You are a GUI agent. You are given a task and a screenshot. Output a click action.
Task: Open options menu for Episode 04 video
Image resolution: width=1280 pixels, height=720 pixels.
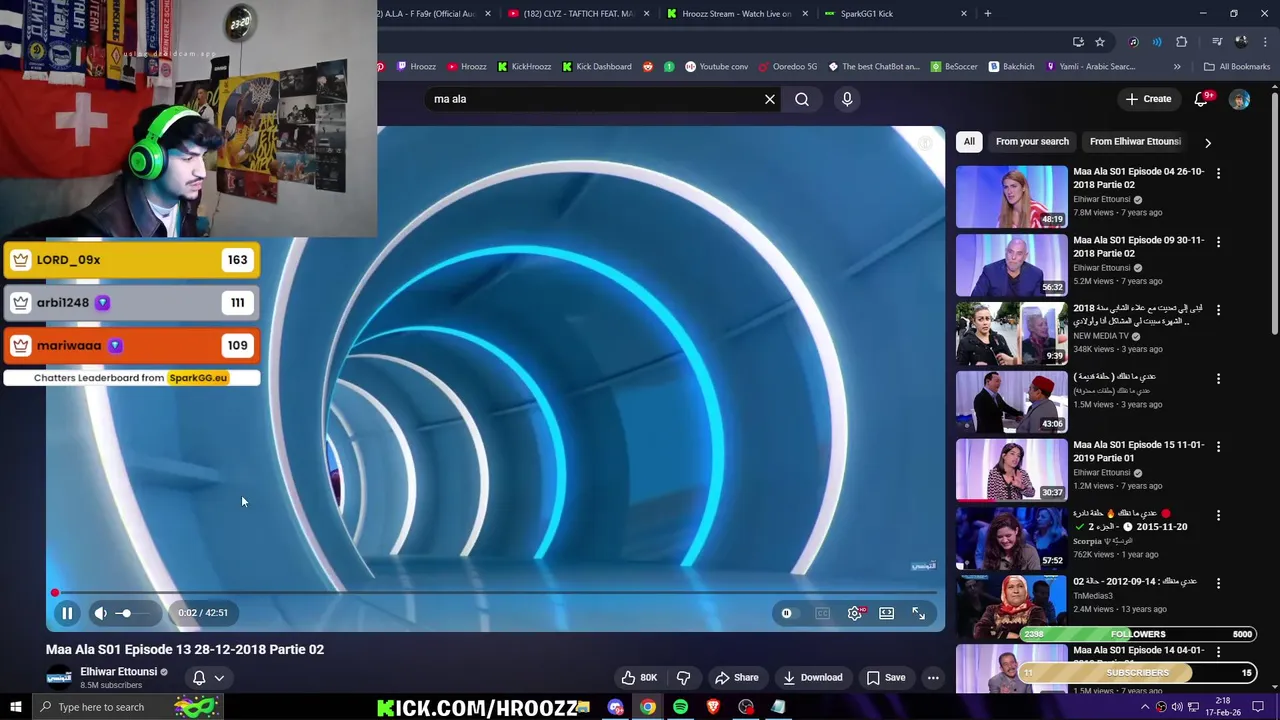[x=1218, y=173]
